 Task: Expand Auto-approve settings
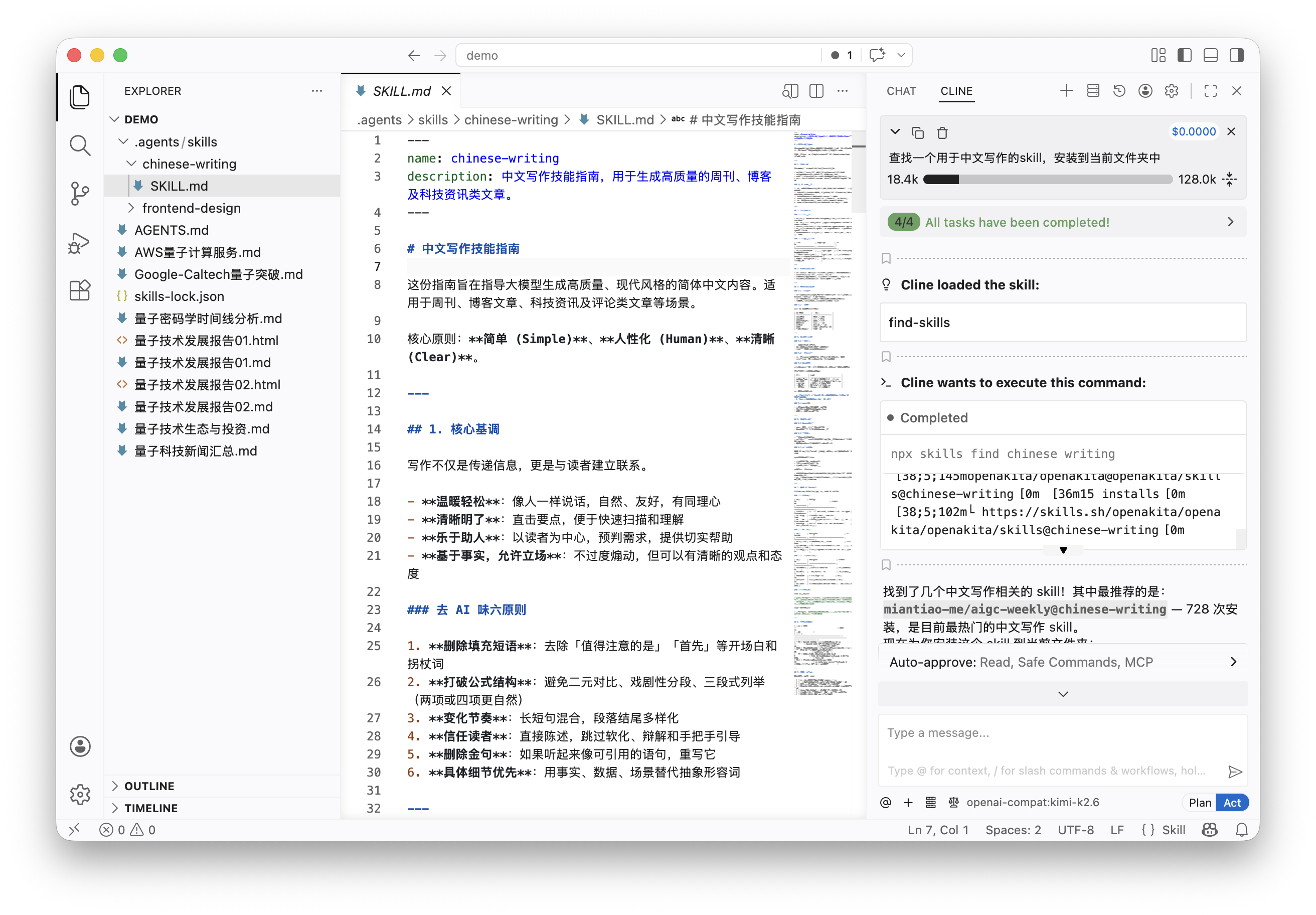pos(1063,662)
